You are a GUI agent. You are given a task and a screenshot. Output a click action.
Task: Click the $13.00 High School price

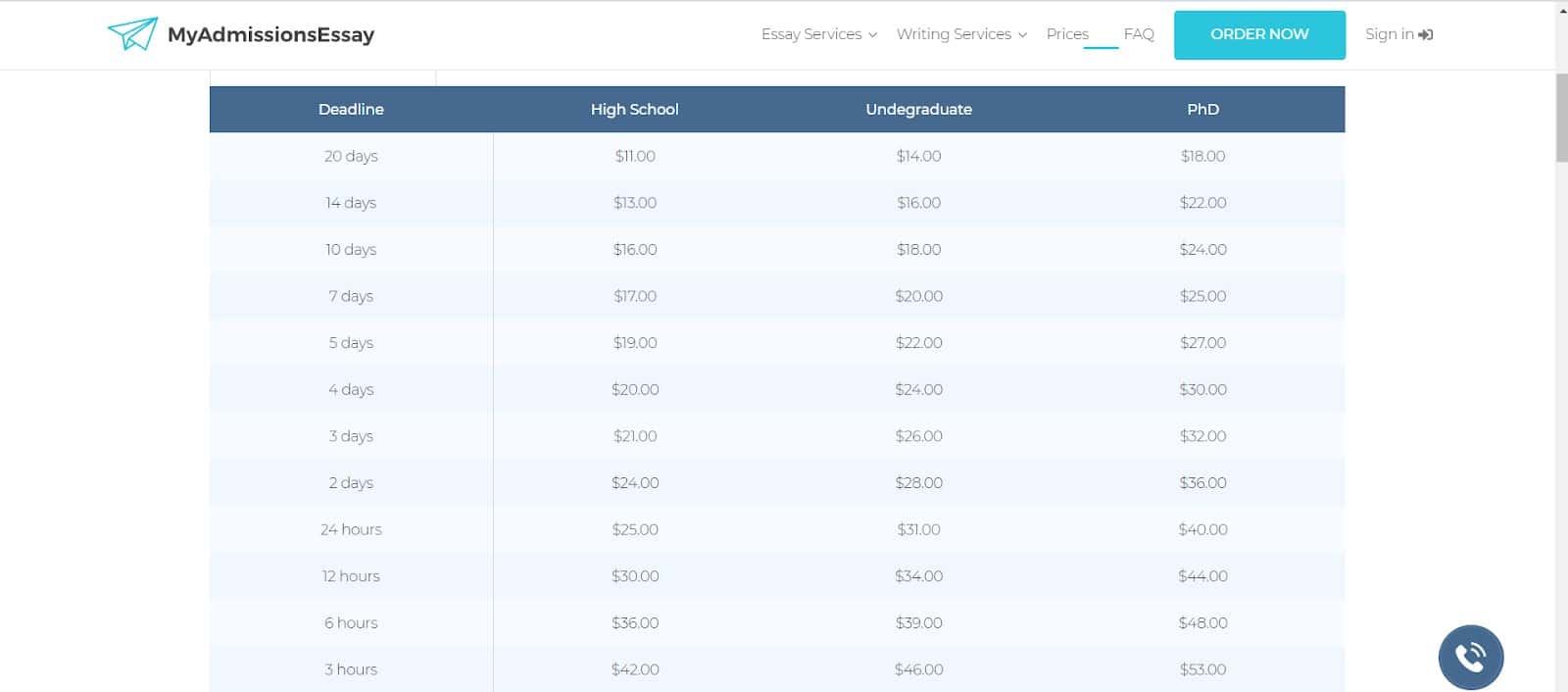tap(635, 203)
